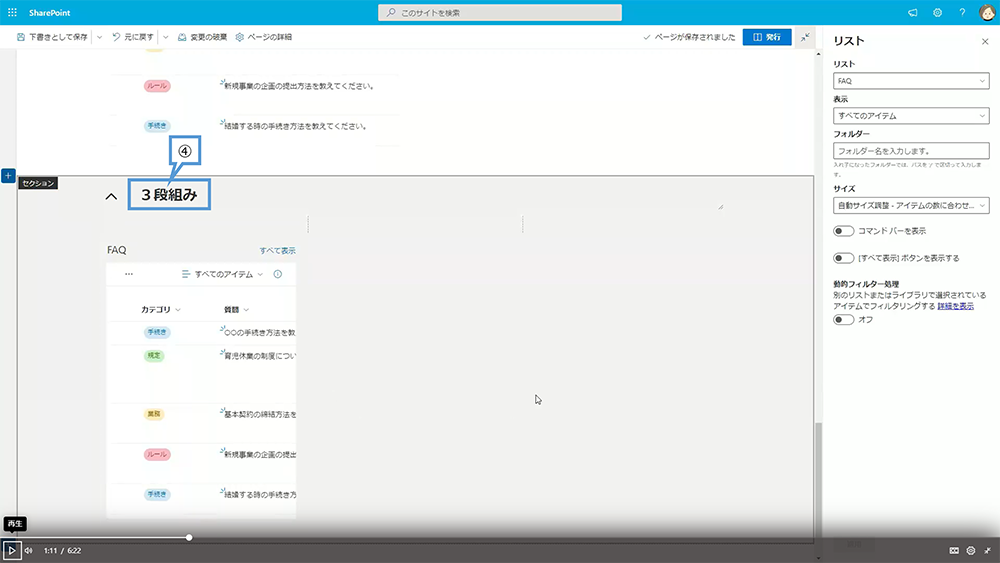Undo with 元に戻す button
The height and width of the screenshot is (563, 1000).
click(x=133, y=37)
